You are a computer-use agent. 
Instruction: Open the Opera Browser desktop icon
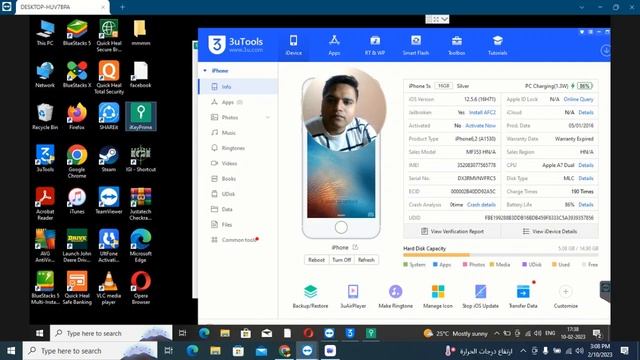tap(141, 288)
